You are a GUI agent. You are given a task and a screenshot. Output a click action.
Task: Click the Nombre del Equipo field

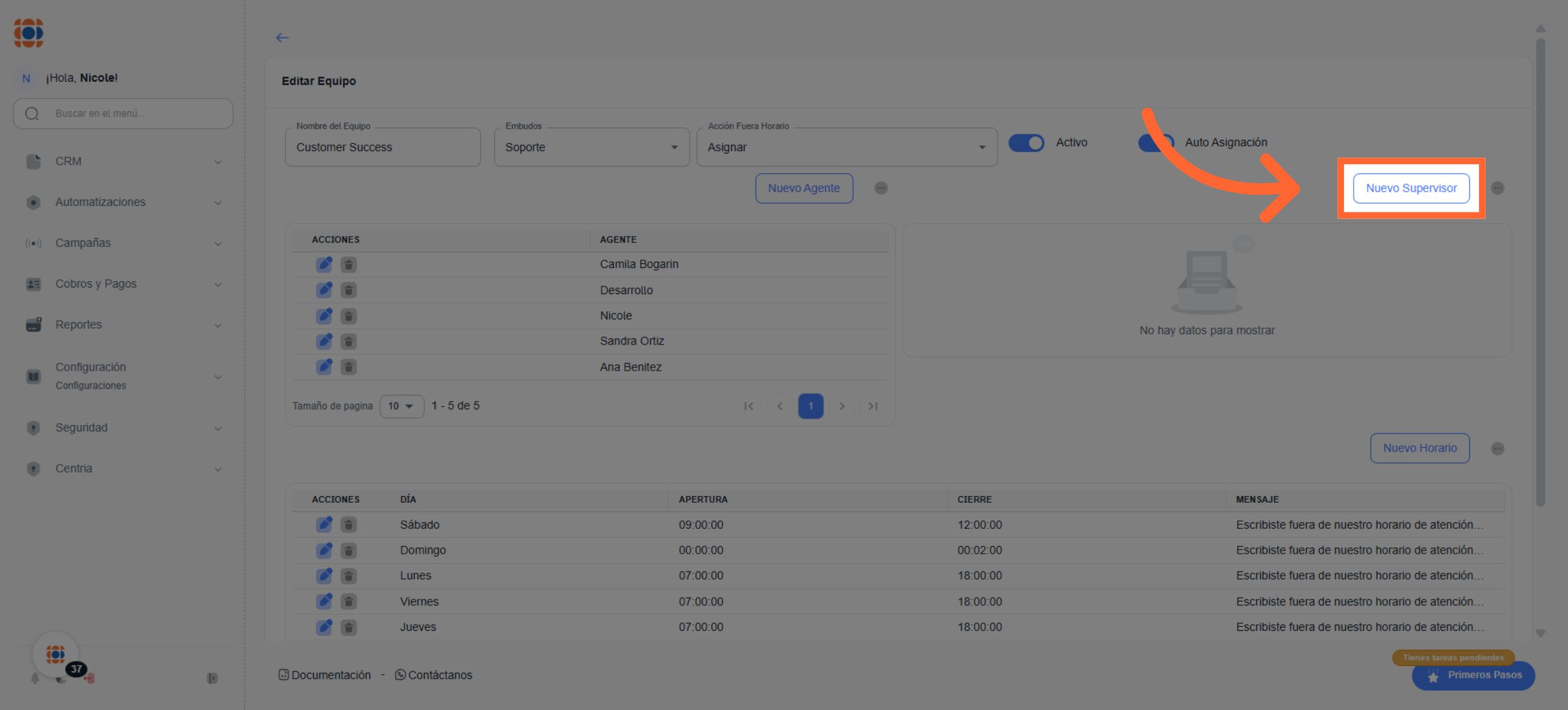click(x=382, y=147)
